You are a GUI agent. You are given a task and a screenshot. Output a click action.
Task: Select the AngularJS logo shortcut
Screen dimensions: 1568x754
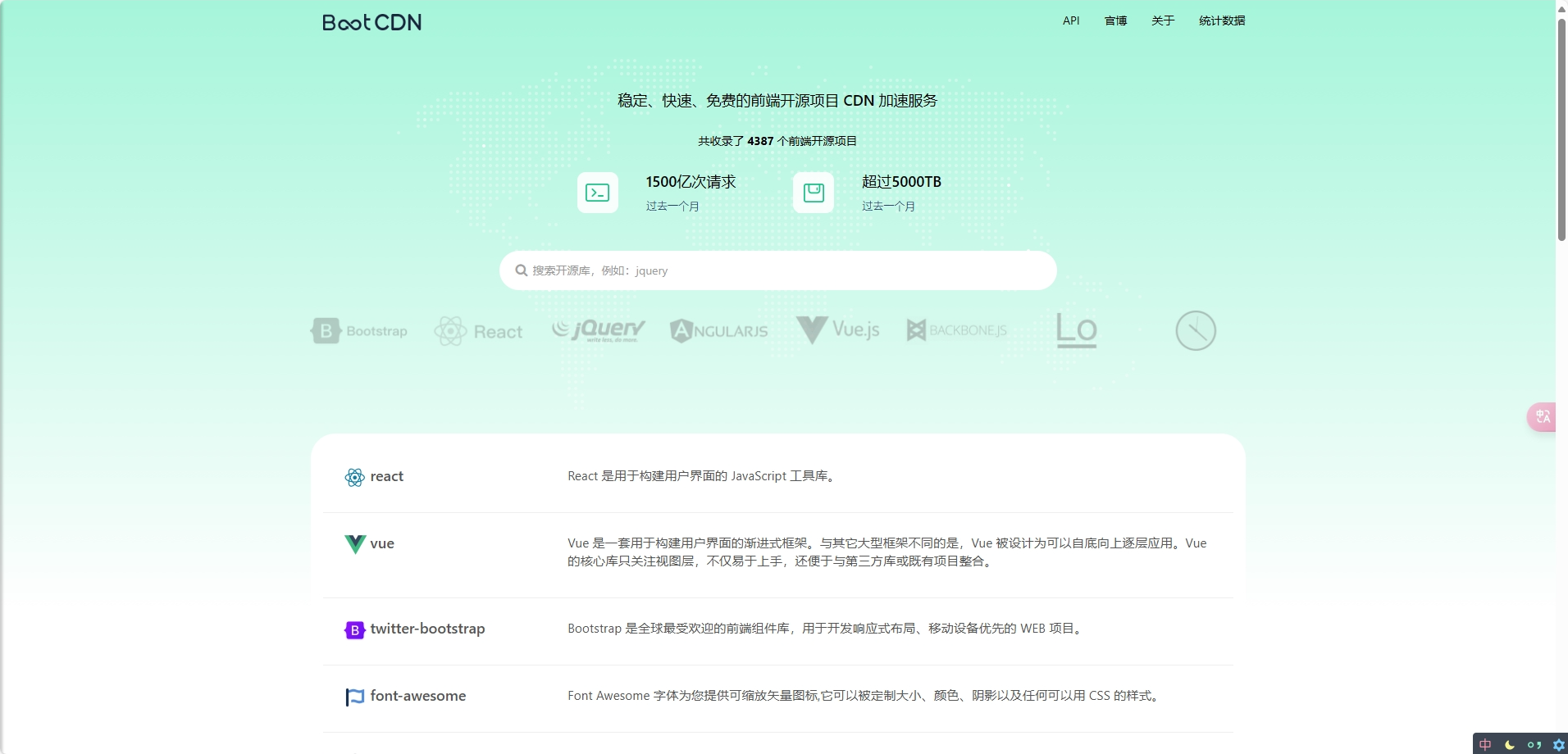click(x=718, y=330)
